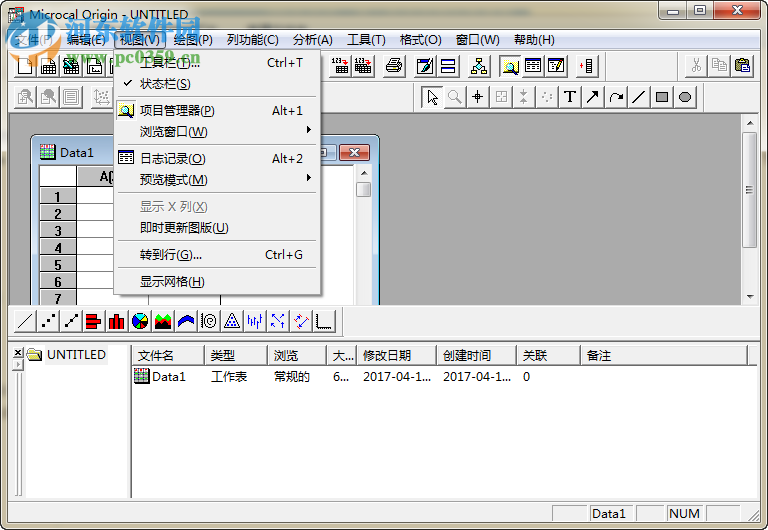
Task: Toggle the Project Explorer toolbar button
Action: (x=510, y=66)
